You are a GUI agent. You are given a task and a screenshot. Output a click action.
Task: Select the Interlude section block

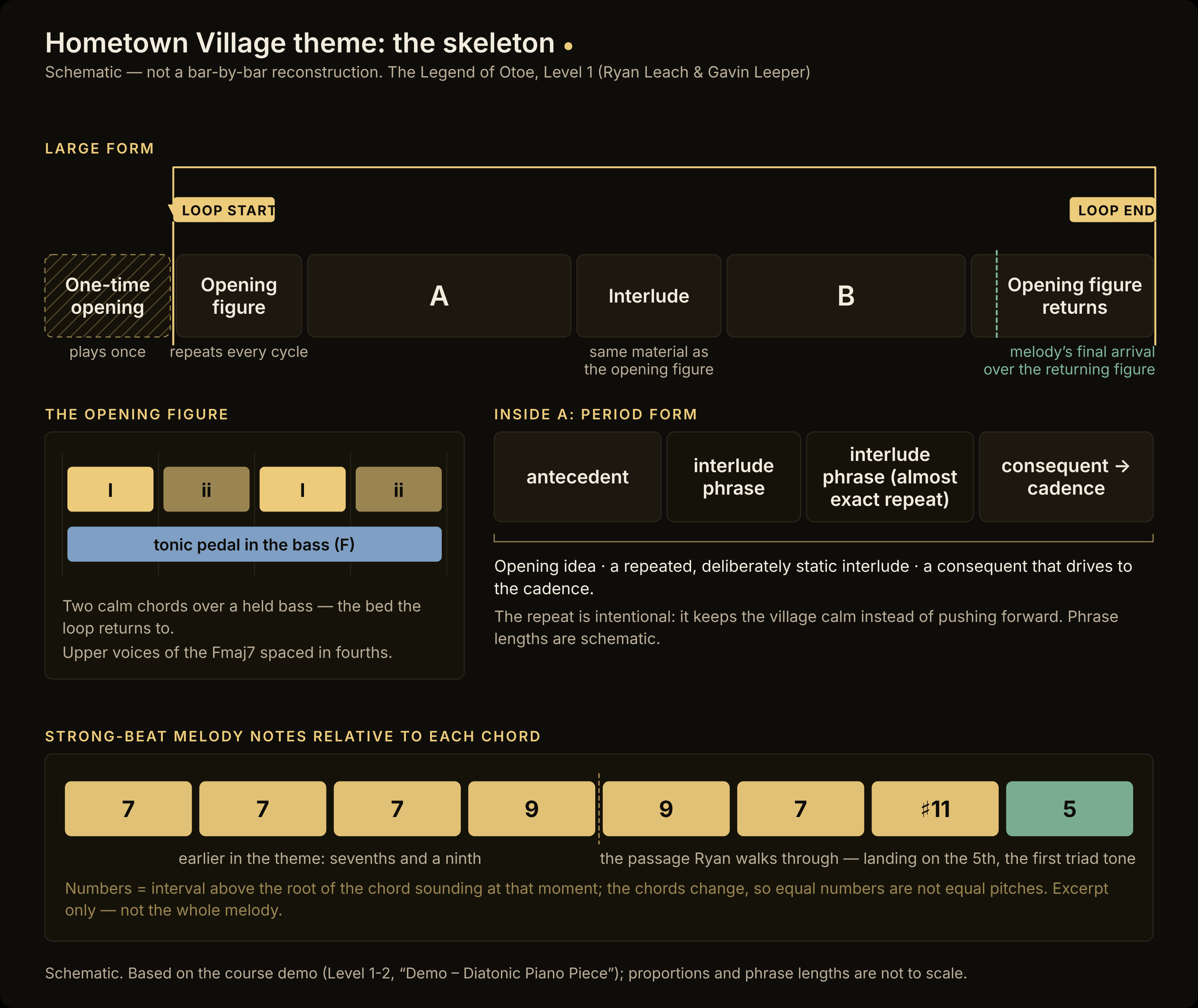click(x=648, y=296)
